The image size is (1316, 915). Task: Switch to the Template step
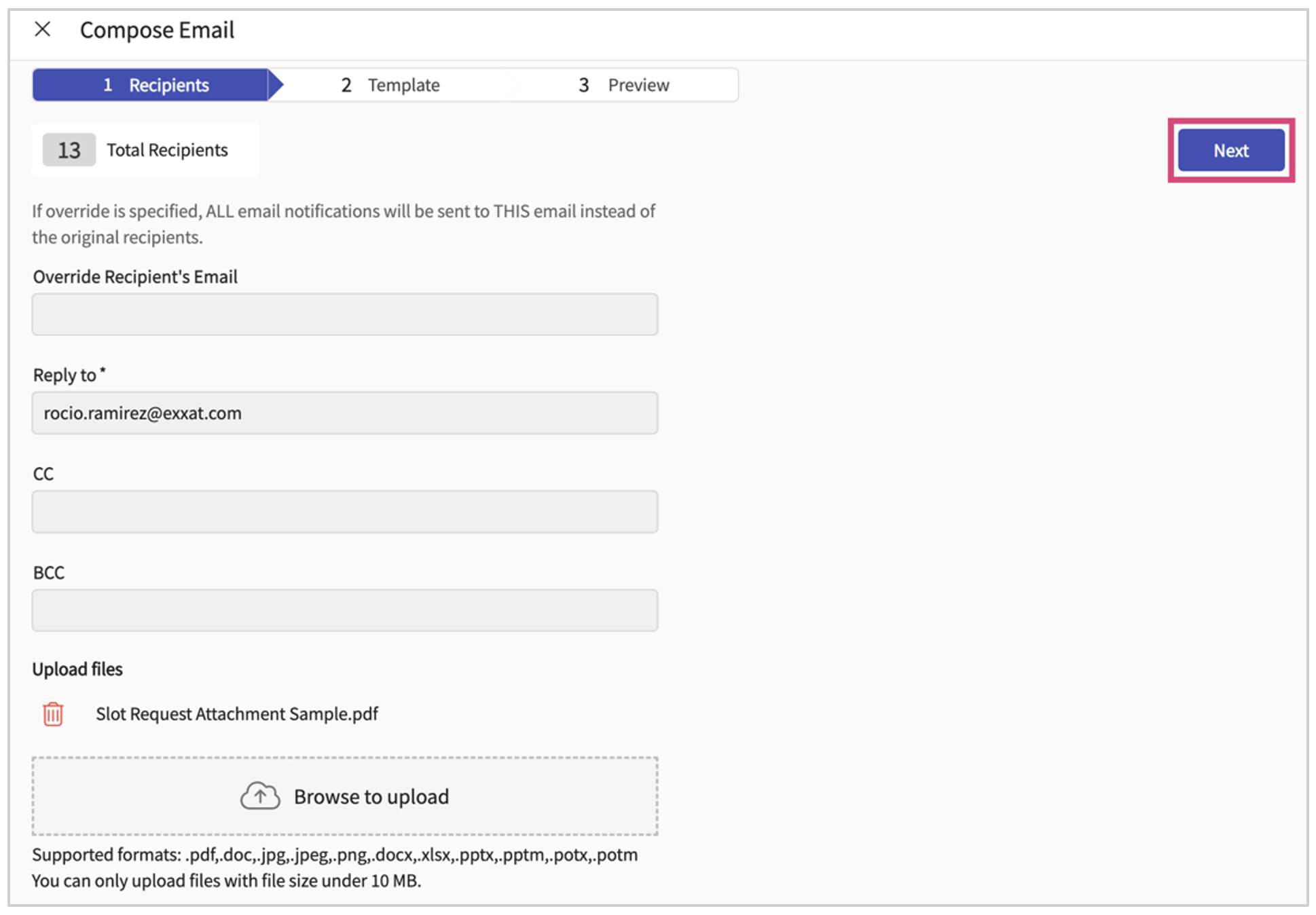403,86
